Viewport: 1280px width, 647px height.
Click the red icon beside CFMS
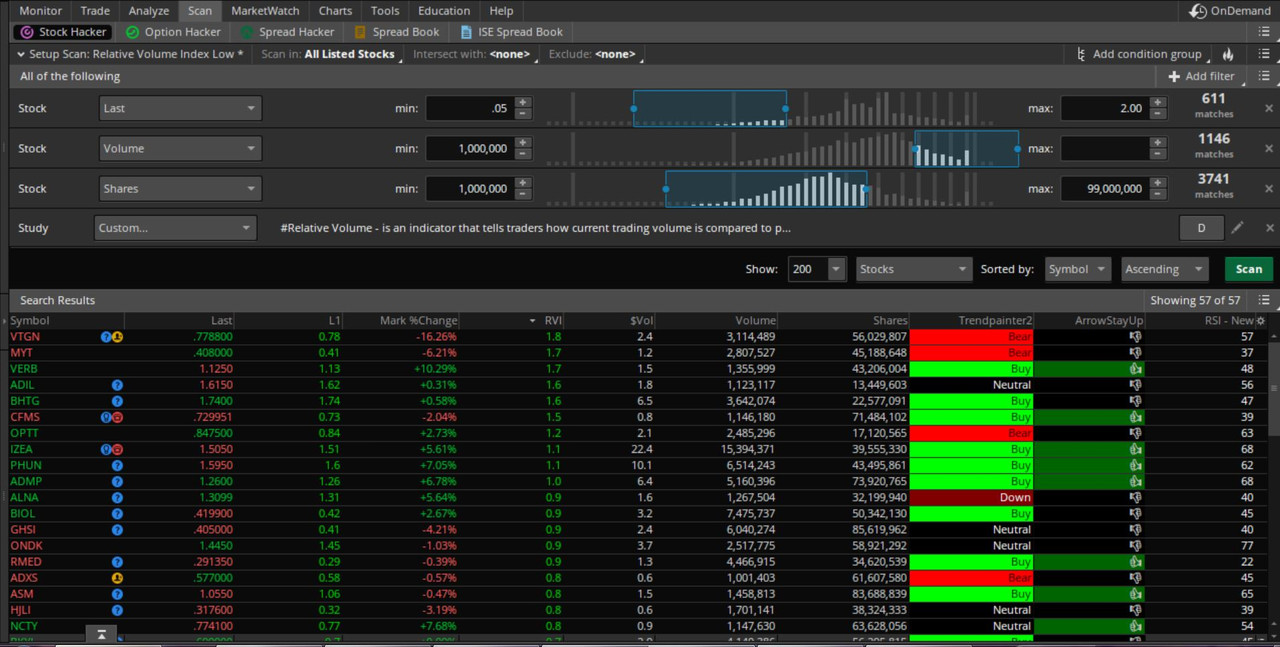[117, 417]
